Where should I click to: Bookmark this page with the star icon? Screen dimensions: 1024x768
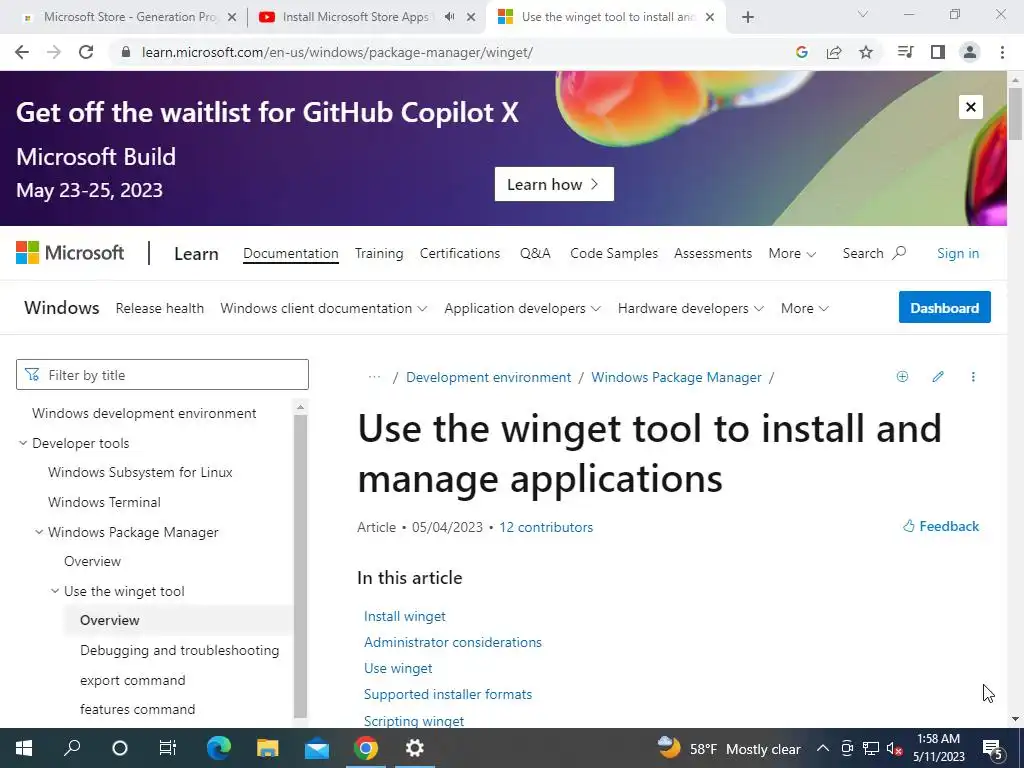866,52
